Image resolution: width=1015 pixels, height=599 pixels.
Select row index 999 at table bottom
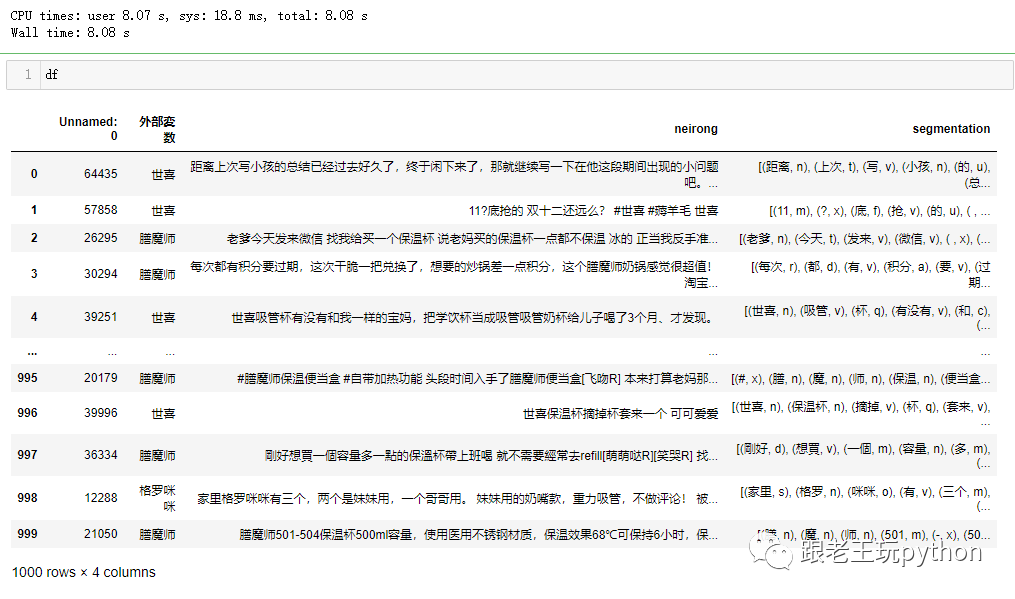tap(27, 535)
